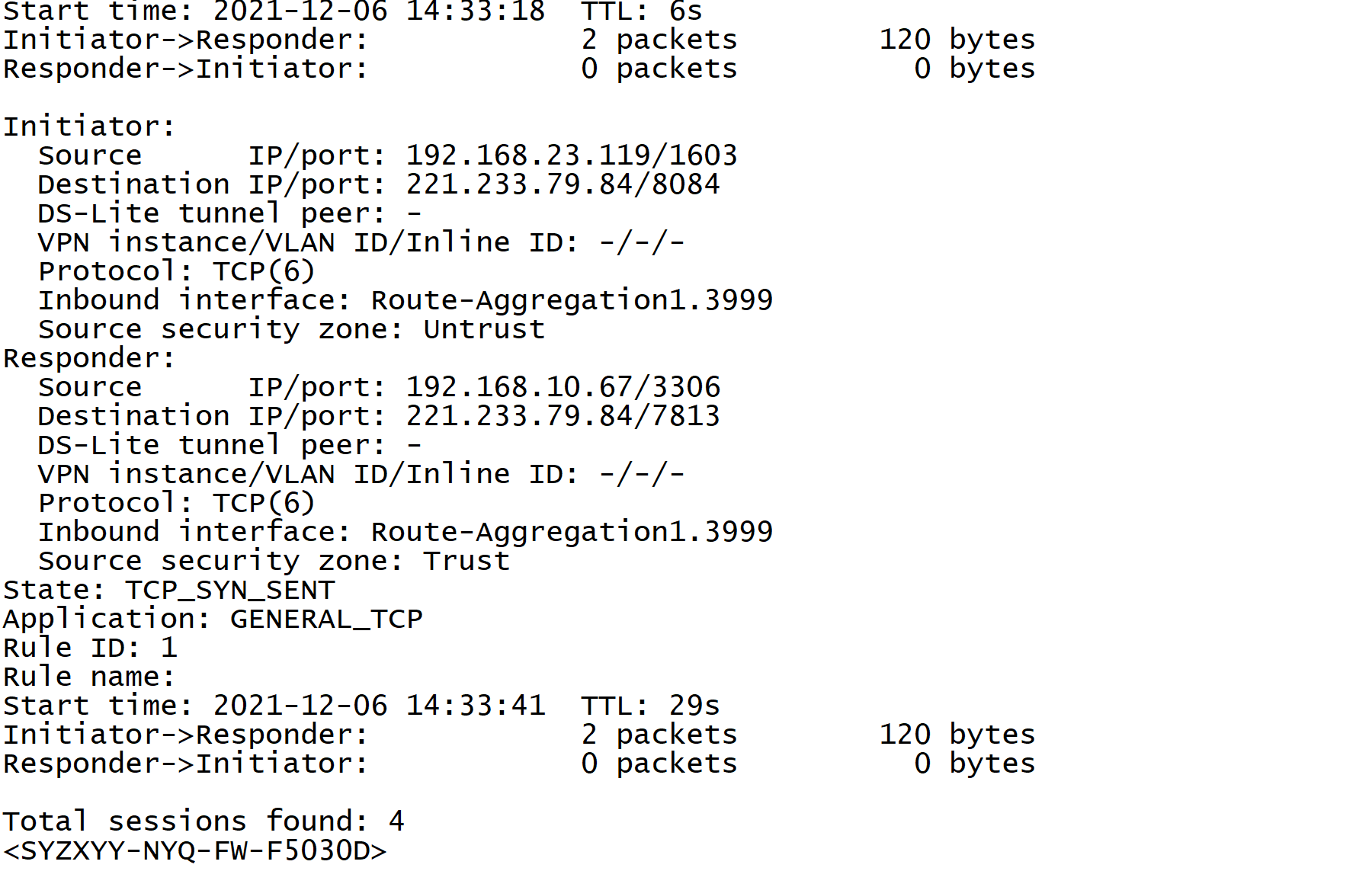This screenshot has width=1372, height=871.
Task: Click the command prompt <SYZXYY-NYQ-FW-F5030D>
Action: point(195,850)
